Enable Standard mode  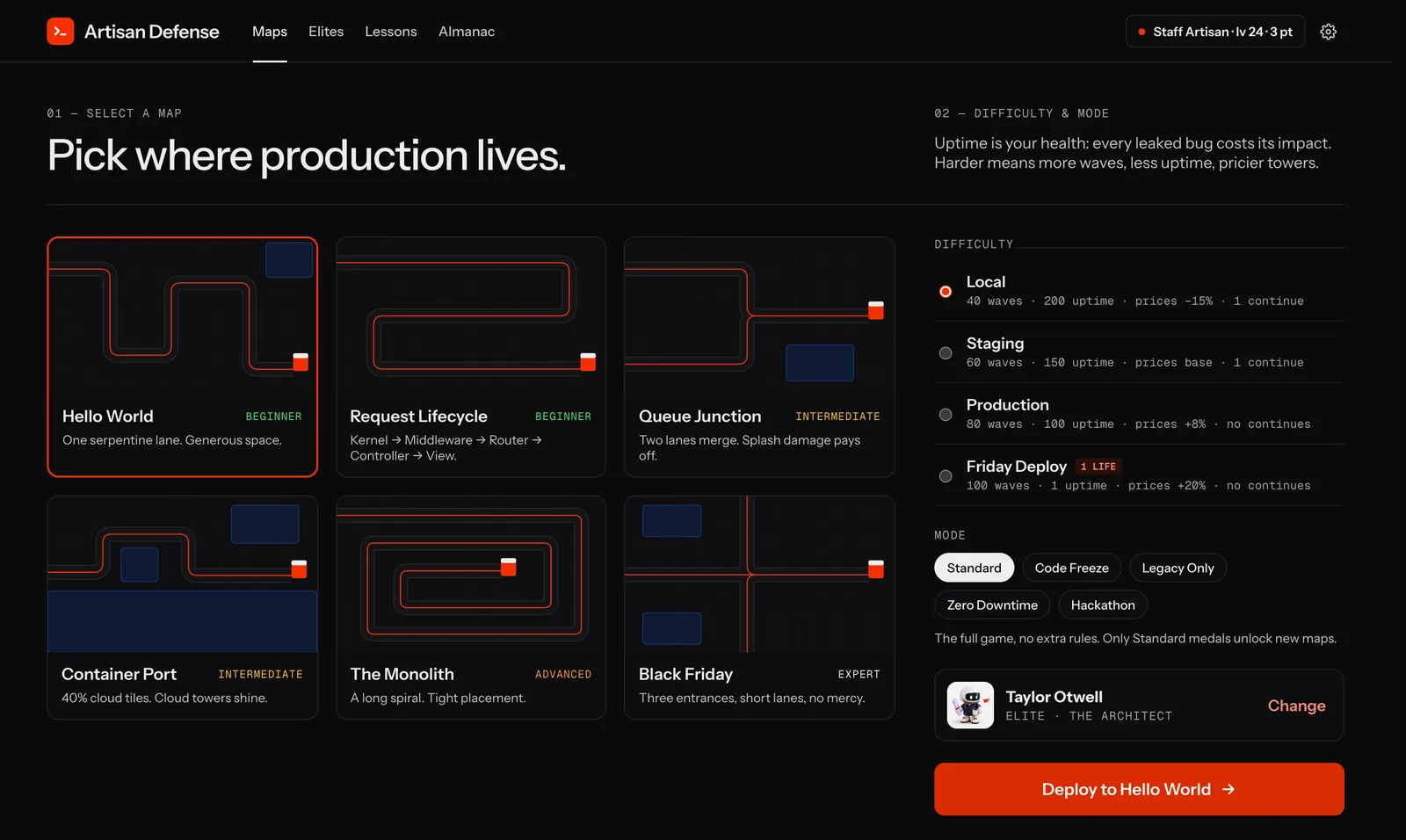pos(974,568)
